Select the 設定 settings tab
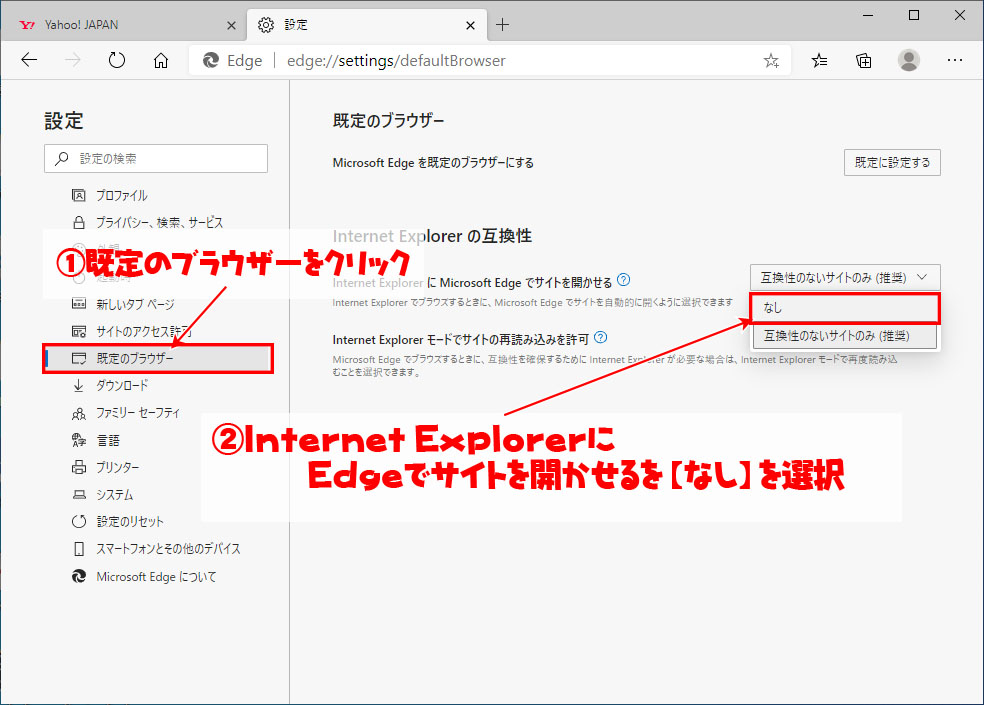Screen dimensions: 984x705 pos(367,25)
